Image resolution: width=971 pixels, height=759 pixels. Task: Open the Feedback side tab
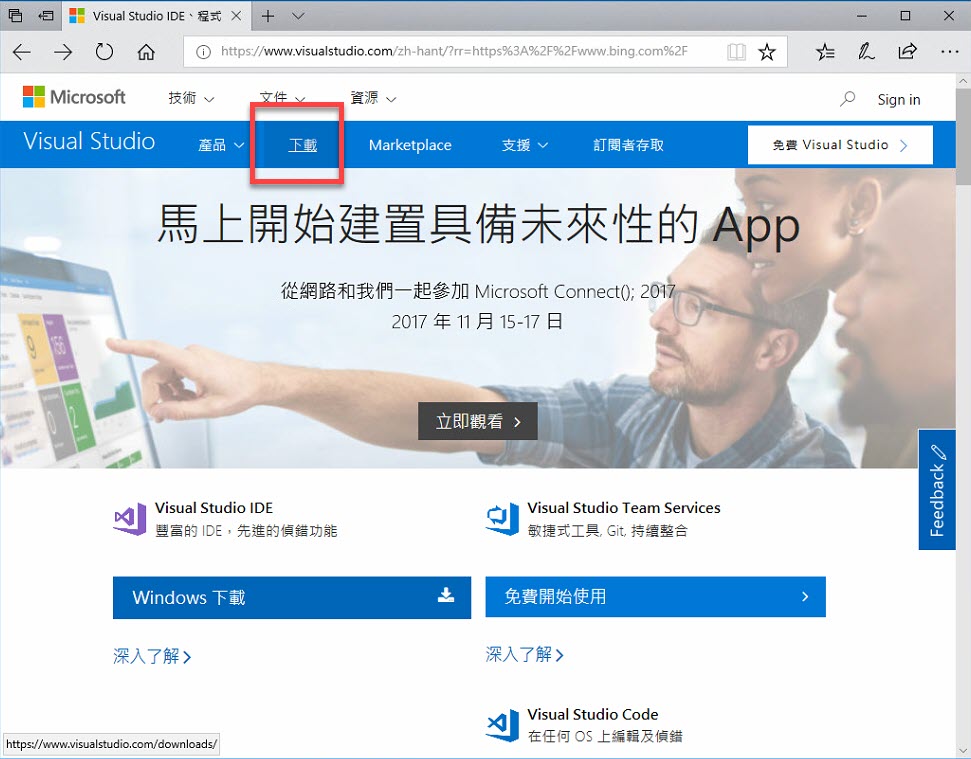coord(936,489)
